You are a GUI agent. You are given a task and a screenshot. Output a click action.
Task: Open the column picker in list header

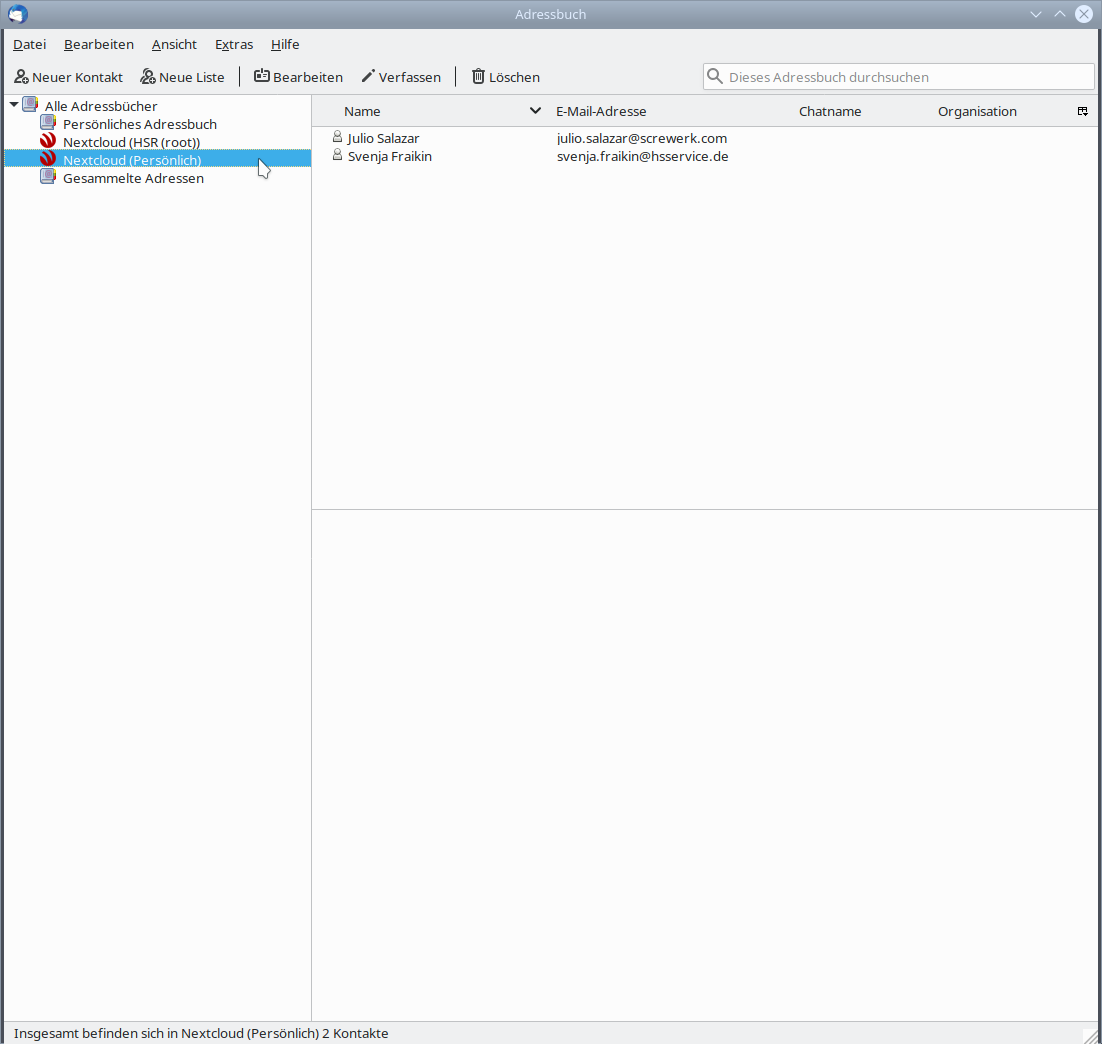tap(1082, 111)
